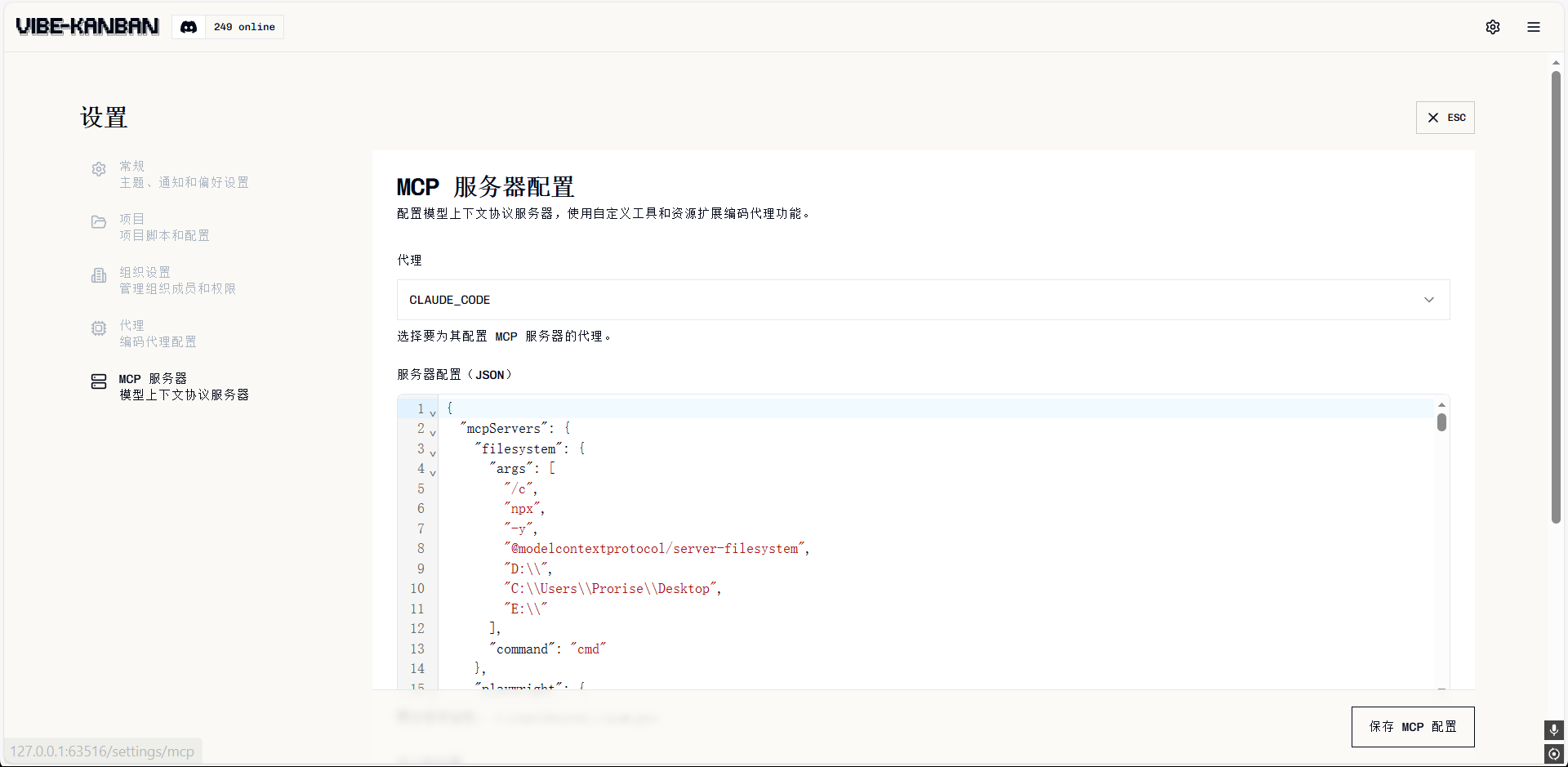Open settings via the gear icon

1492,27
